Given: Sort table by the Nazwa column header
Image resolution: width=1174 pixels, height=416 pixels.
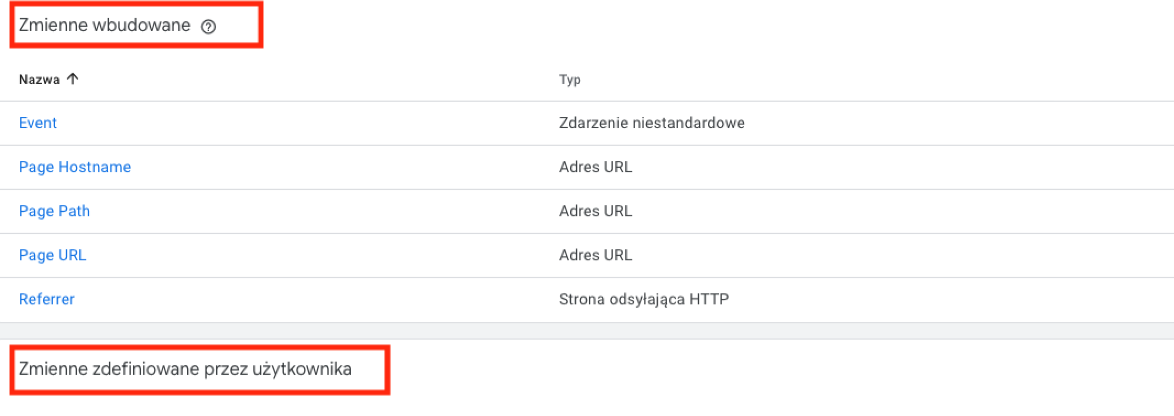Looking at the screenshot, I should 40,79.
